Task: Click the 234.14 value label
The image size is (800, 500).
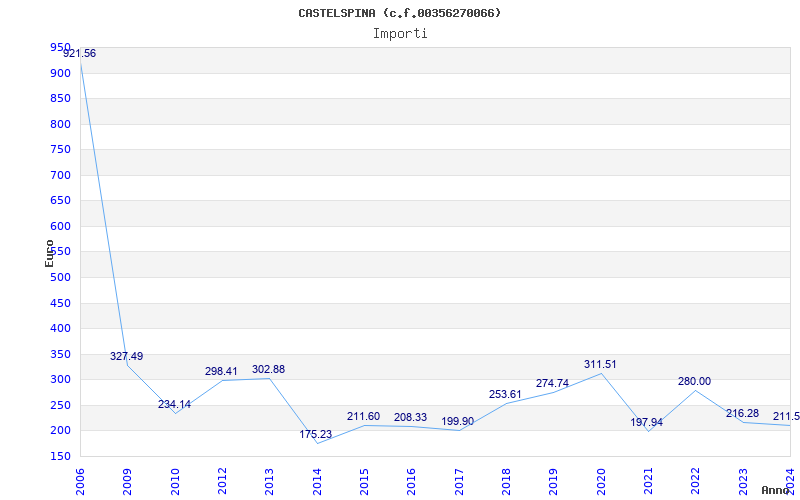Action: [174, 404]
